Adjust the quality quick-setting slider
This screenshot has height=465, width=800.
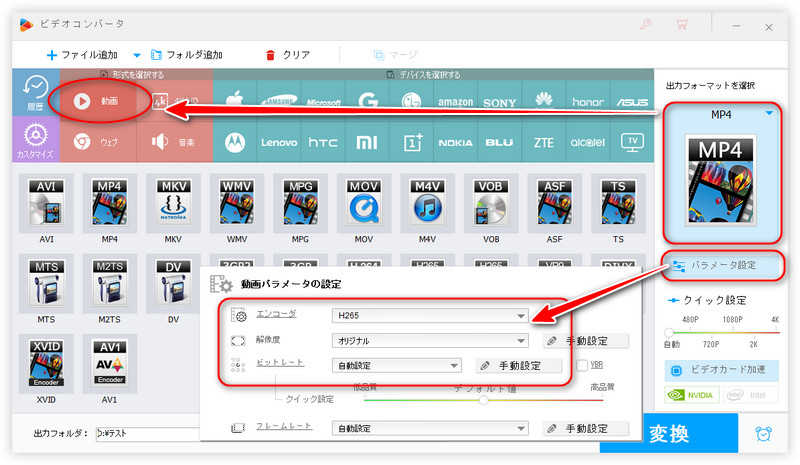pyautogui.click(x=483, y=399)
